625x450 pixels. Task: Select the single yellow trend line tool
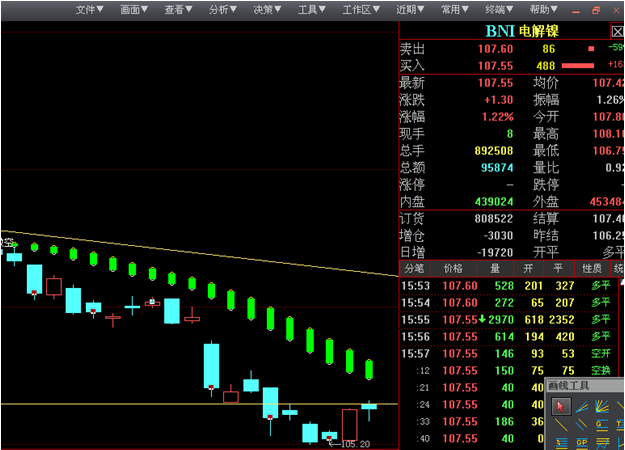561,425
